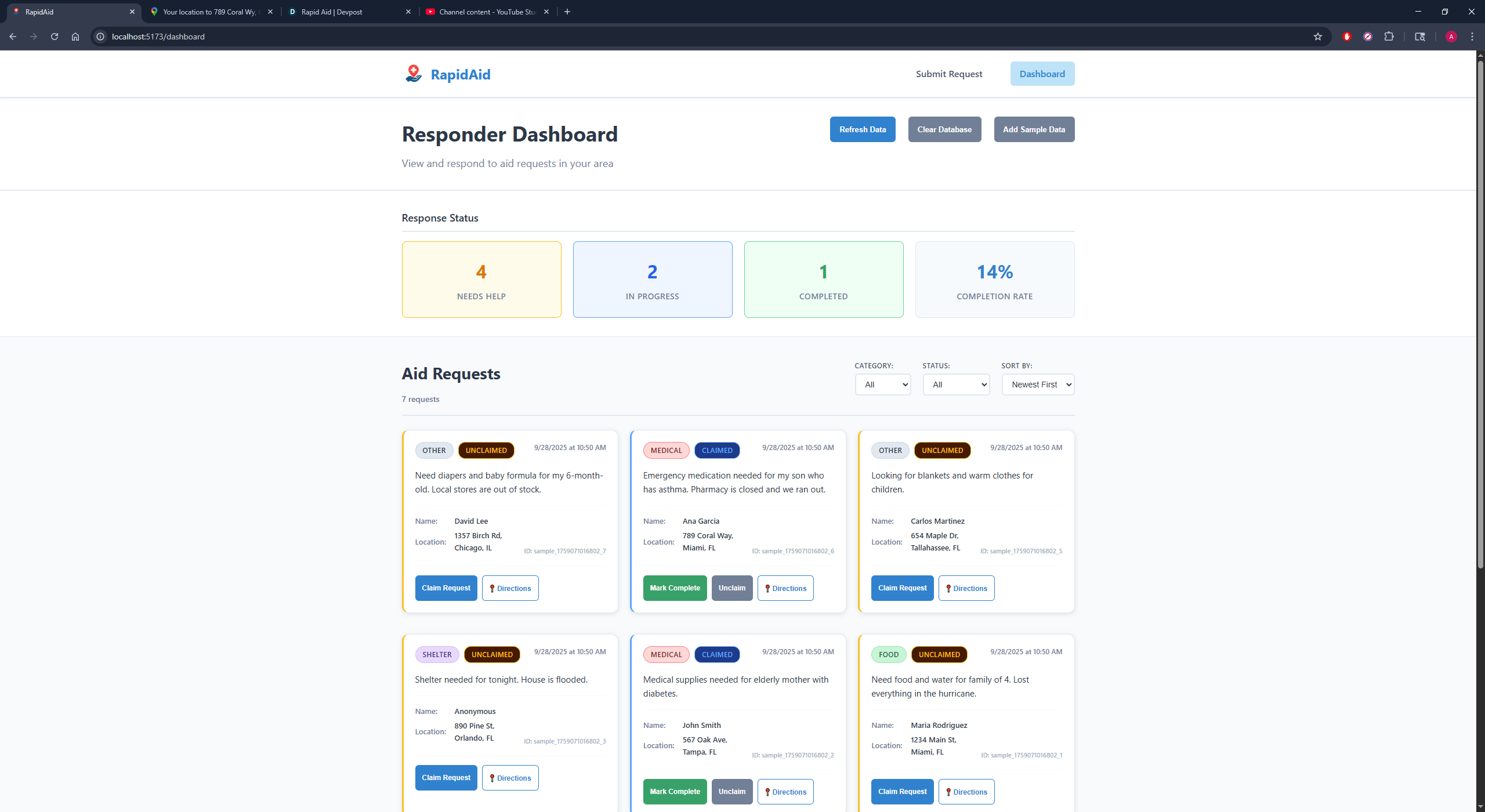Viewport: 1485px width, 812px height.
Task: Mark Ana Garcia's request complete
Action: 674,588
